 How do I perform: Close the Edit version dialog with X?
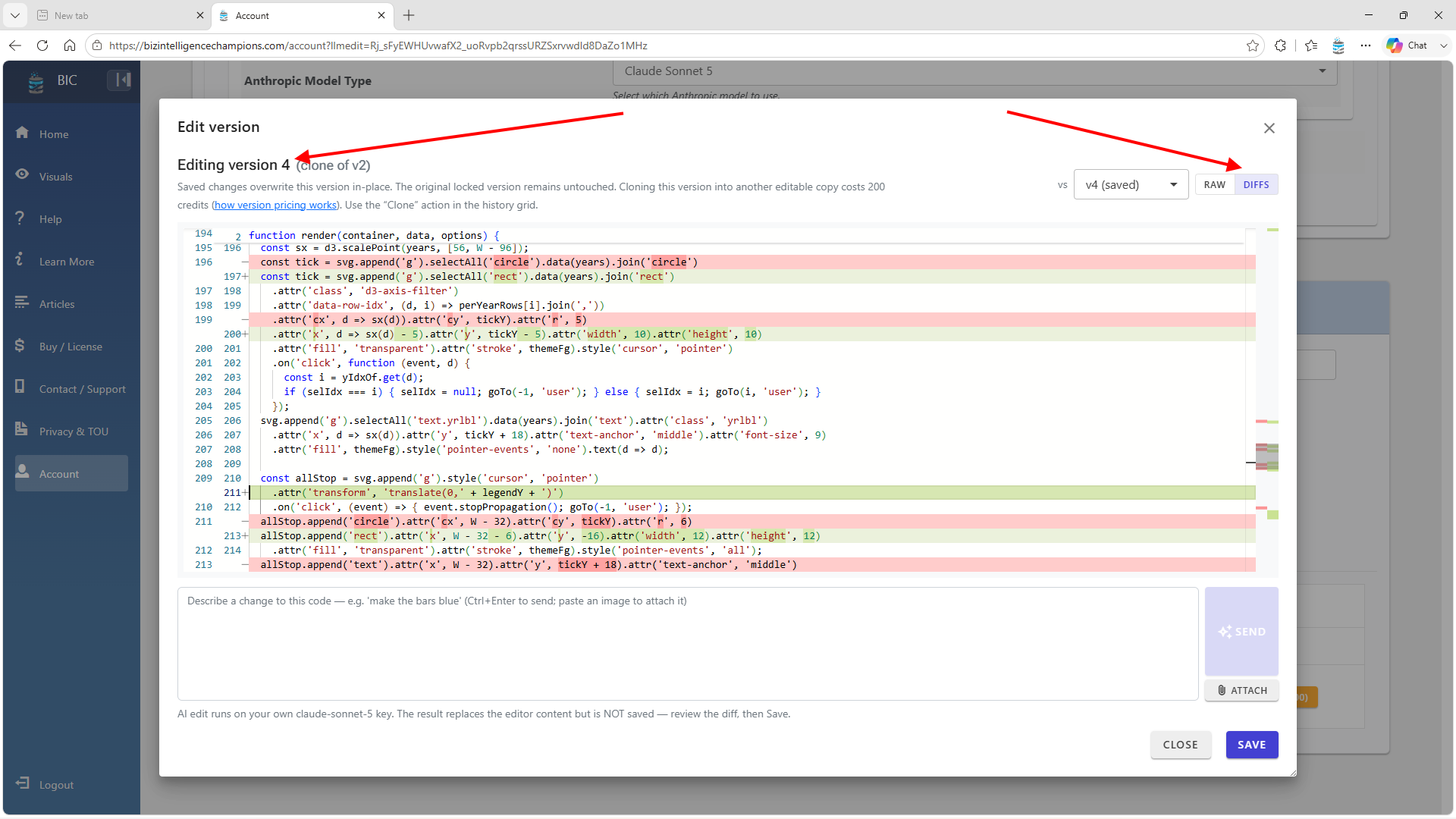pos(1269,128)
